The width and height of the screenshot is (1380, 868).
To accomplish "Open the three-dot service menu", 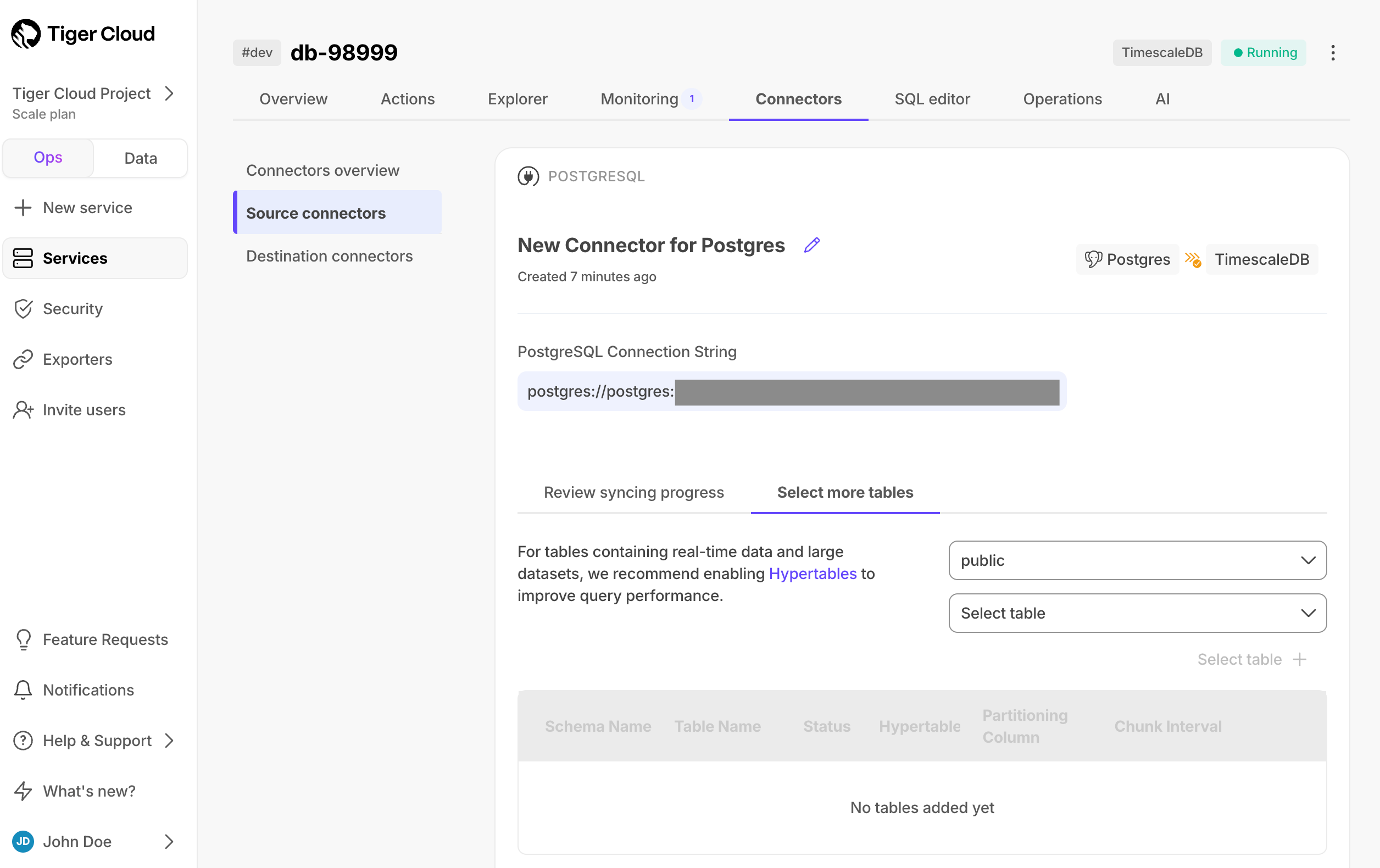I will [x=1333, y=53].
